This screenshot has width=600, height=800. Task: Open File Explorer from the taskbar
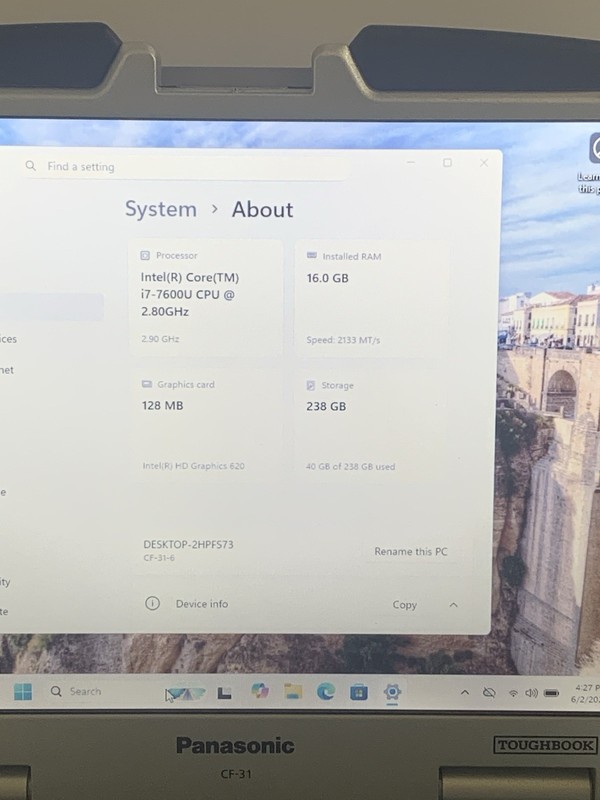pos(293,691)
